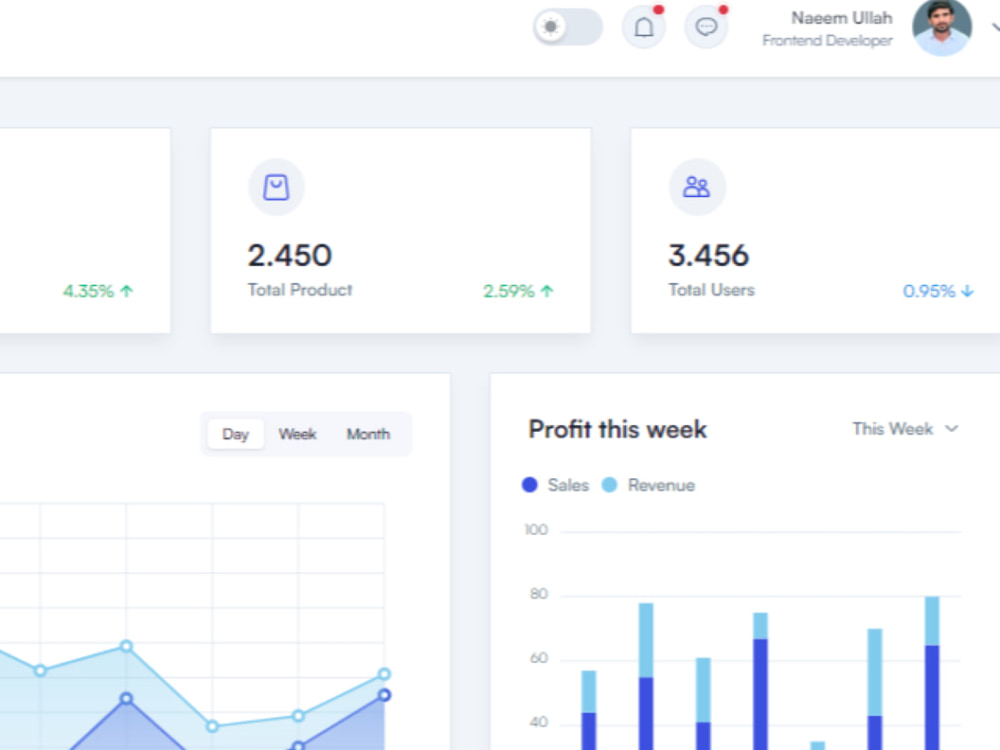The width and height of the screenshot is (1000, 750).
Task: Switch to the Month tab
Action: pyautogui.click(x=368, y=434)
